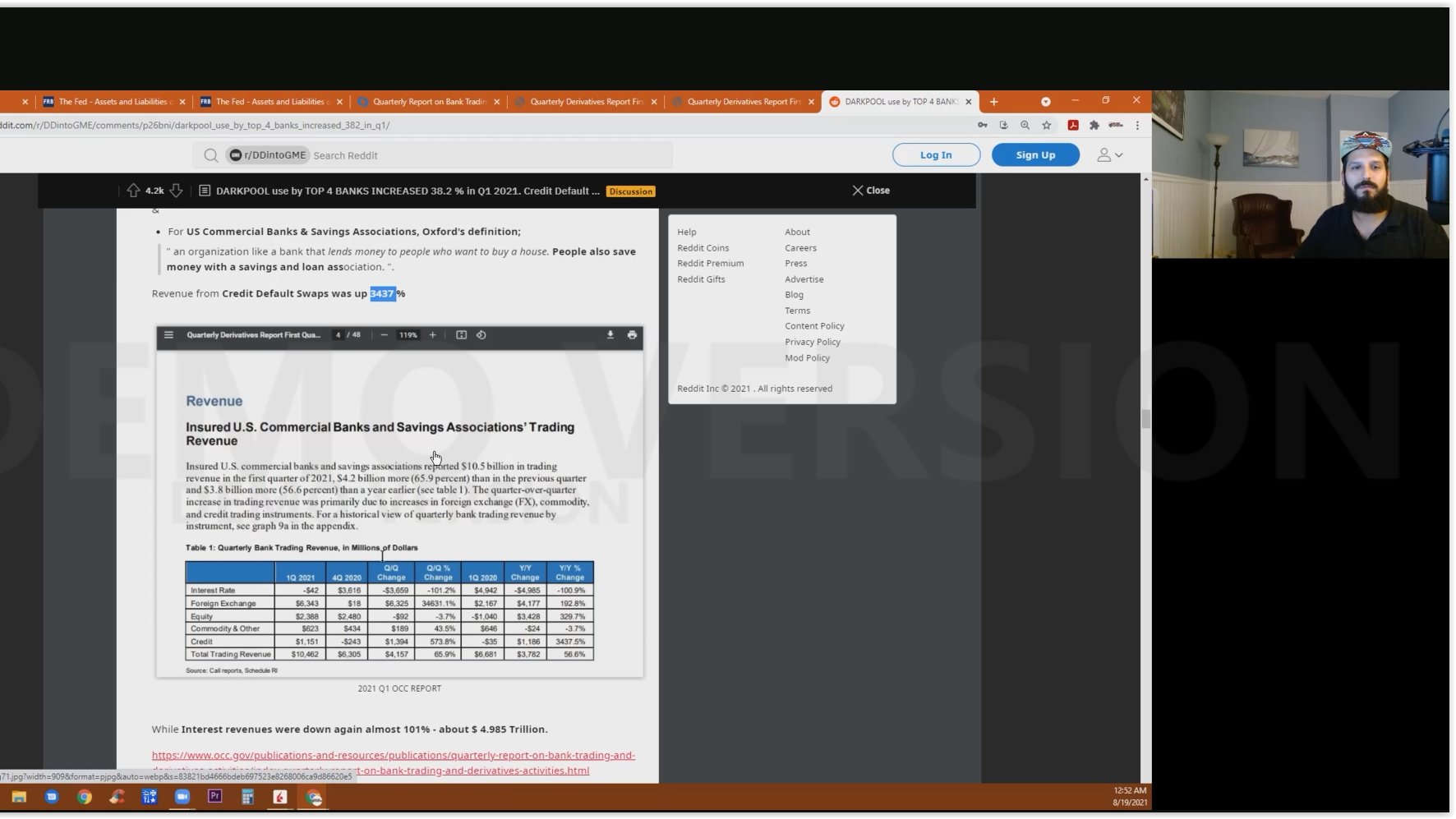The image size is (1456, 819).
Task: Open the Reddit Premium link
Action: tap(710, 263)
